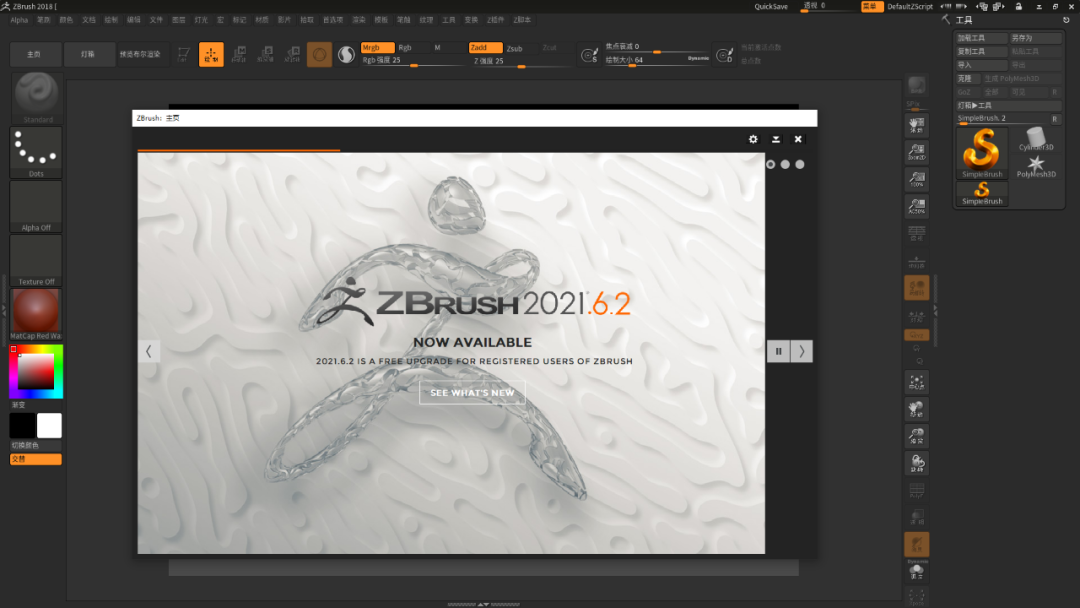Click the D shortcut icon beside the Dynamic label
The image size is (1080, 608).
point(724,55)
